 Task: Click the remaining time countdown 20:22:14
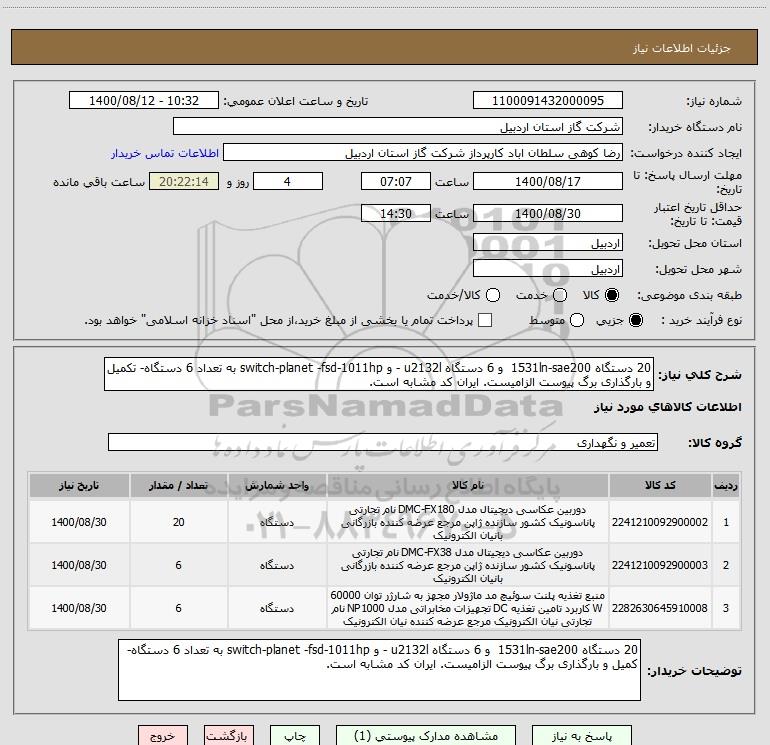click(184, 181)
